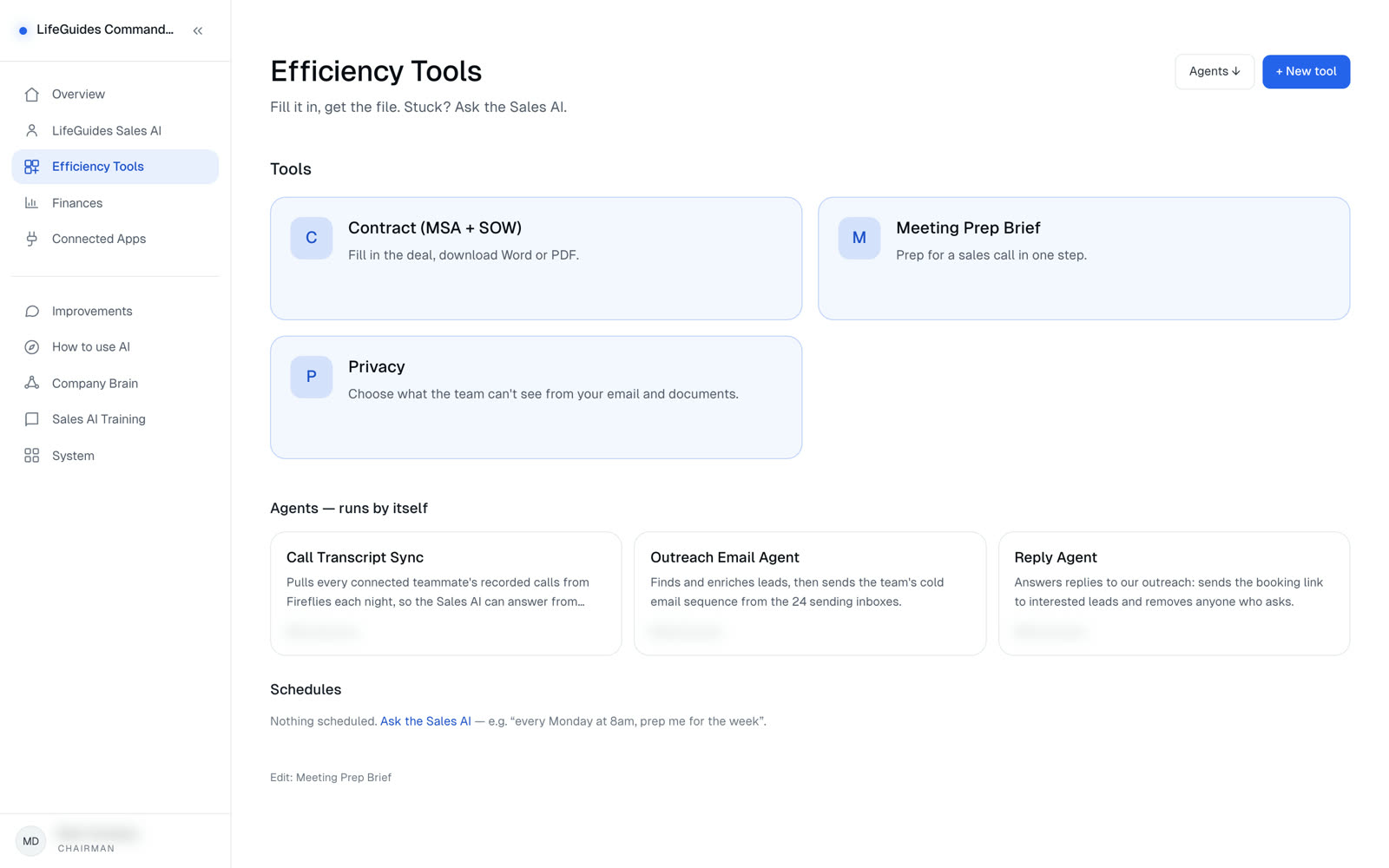Image resolution: width=1389 pixels, height=868 pixels.
Task: Click the M icon on Meeting Prep Brief
Action: click(859, 238)
